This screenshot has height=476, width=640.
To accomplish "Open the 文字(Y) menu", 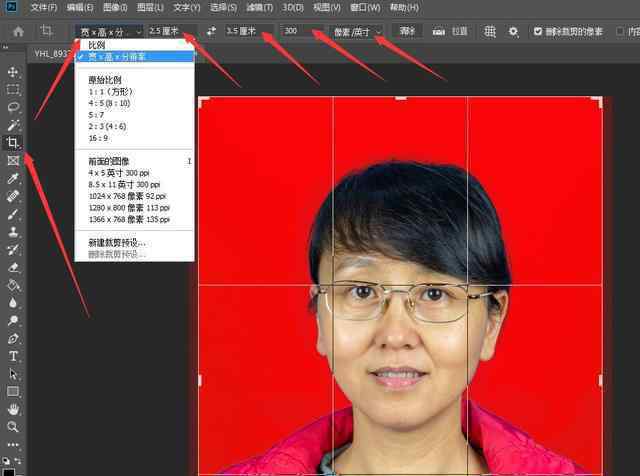I will 187,7.
